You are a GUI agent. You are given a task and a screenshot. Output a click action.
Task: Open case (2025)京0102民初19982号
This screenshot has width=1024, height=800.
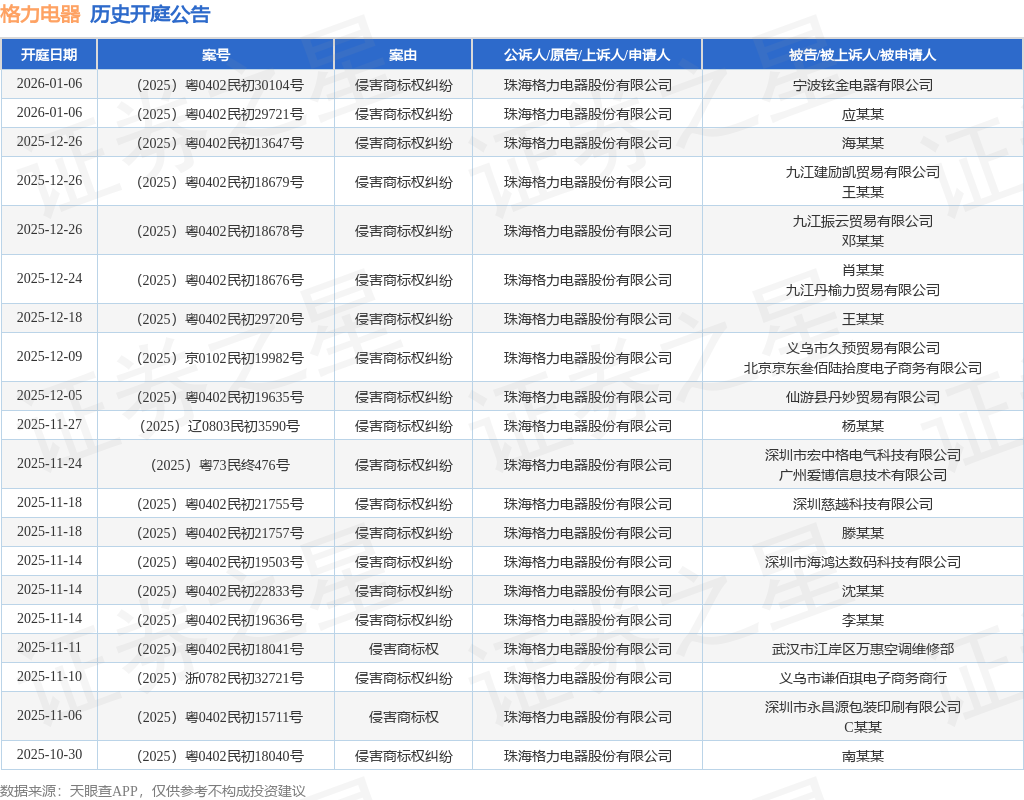click(220, 358)
